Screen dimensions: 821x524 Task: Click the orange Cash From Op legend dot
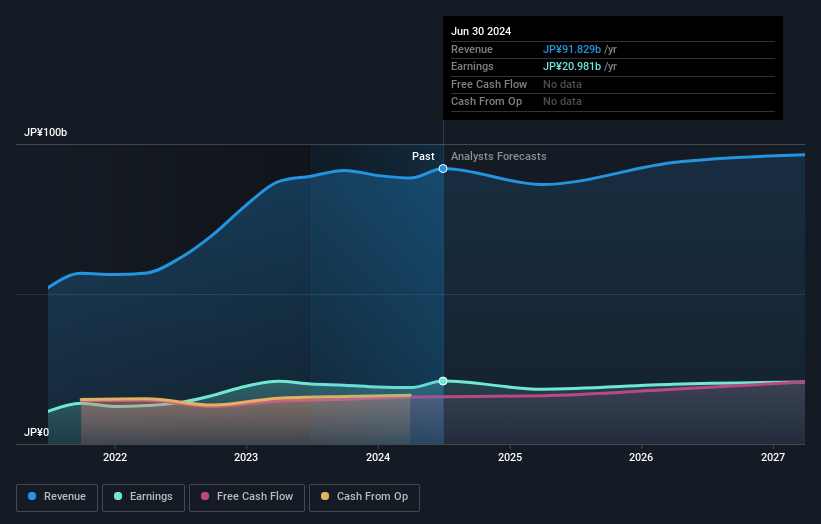click(x=325, y=496)
